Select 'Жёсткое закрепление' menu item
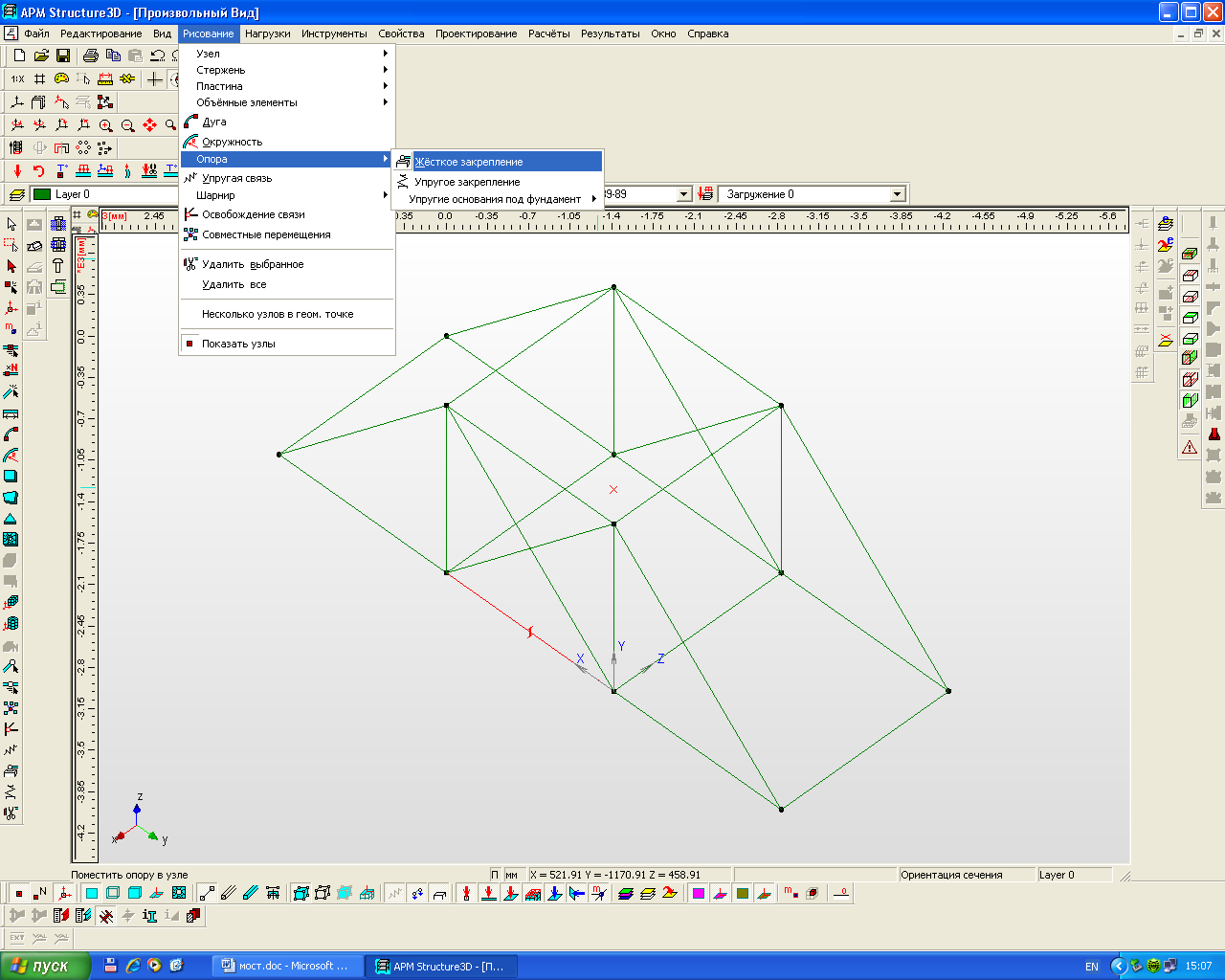1225x980 pixels. click(x=498, y=162)
